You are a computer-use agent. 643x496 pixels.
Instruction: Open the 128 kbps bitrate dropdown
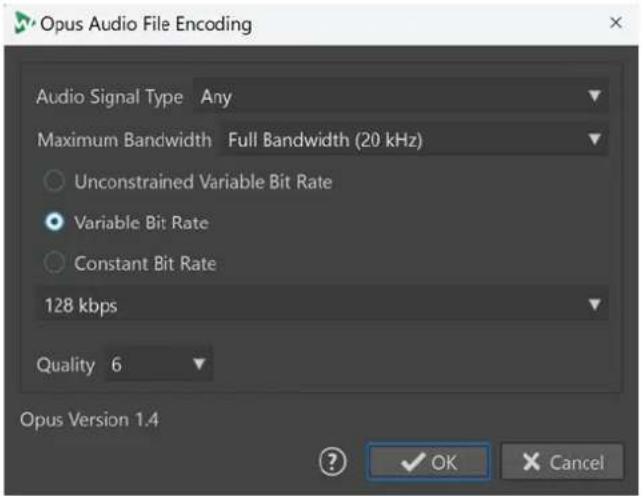322,305
